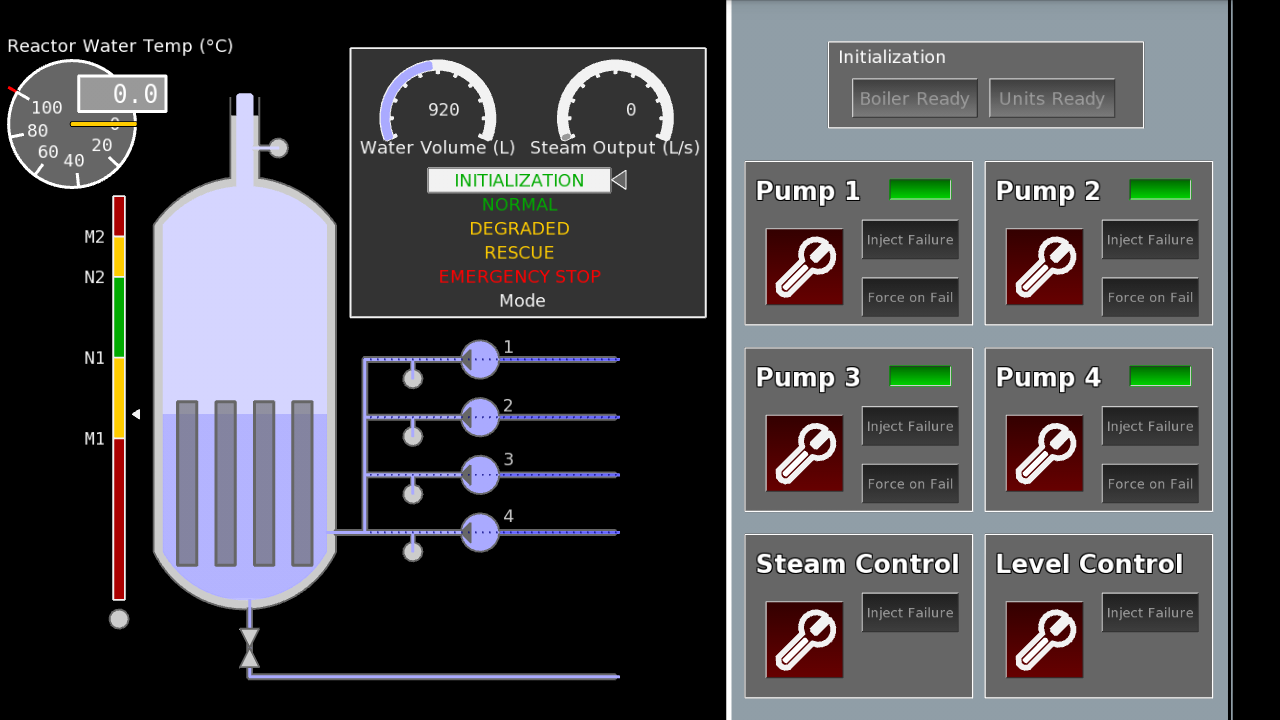Click the mode selector arrow beside INITIALIZATION
This screenshot has height=720, width=1280.
click(619, 180)
